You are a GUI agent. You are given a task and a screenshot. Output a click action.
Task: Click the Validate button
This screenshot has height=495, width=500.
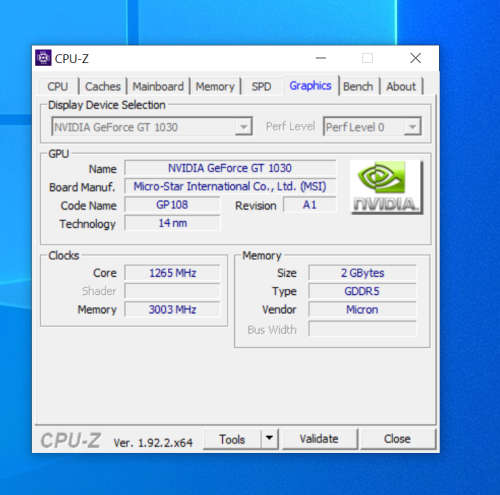(319, 439)
